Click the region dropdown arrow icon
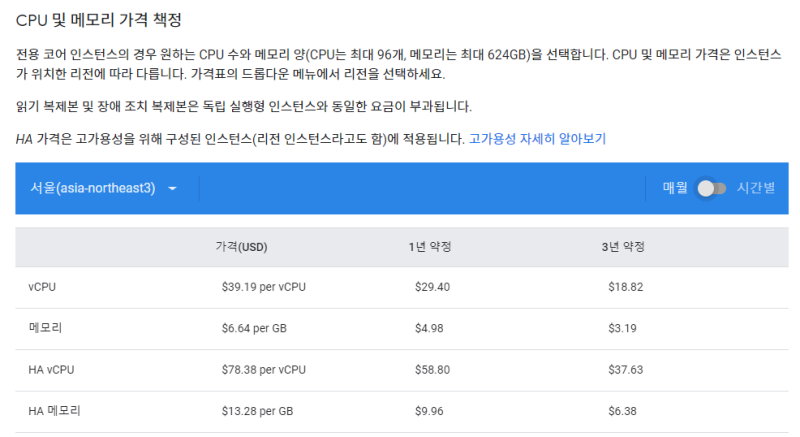Viewport: 800px width, 437px height. pyautogui.click(x=173, y=189)
